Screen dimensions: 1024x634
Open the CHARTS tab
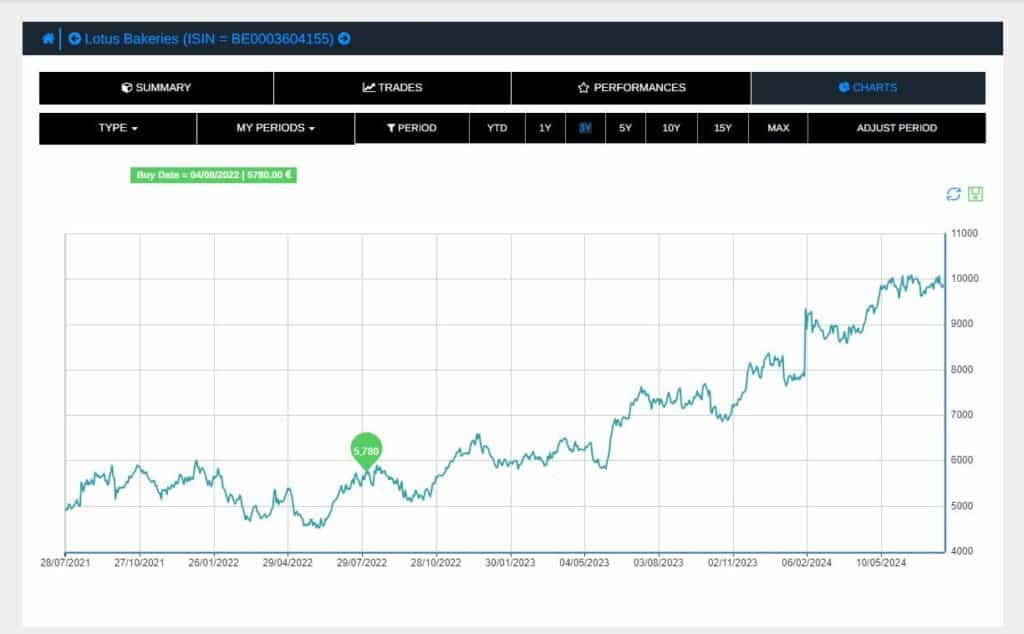(867, 88)
